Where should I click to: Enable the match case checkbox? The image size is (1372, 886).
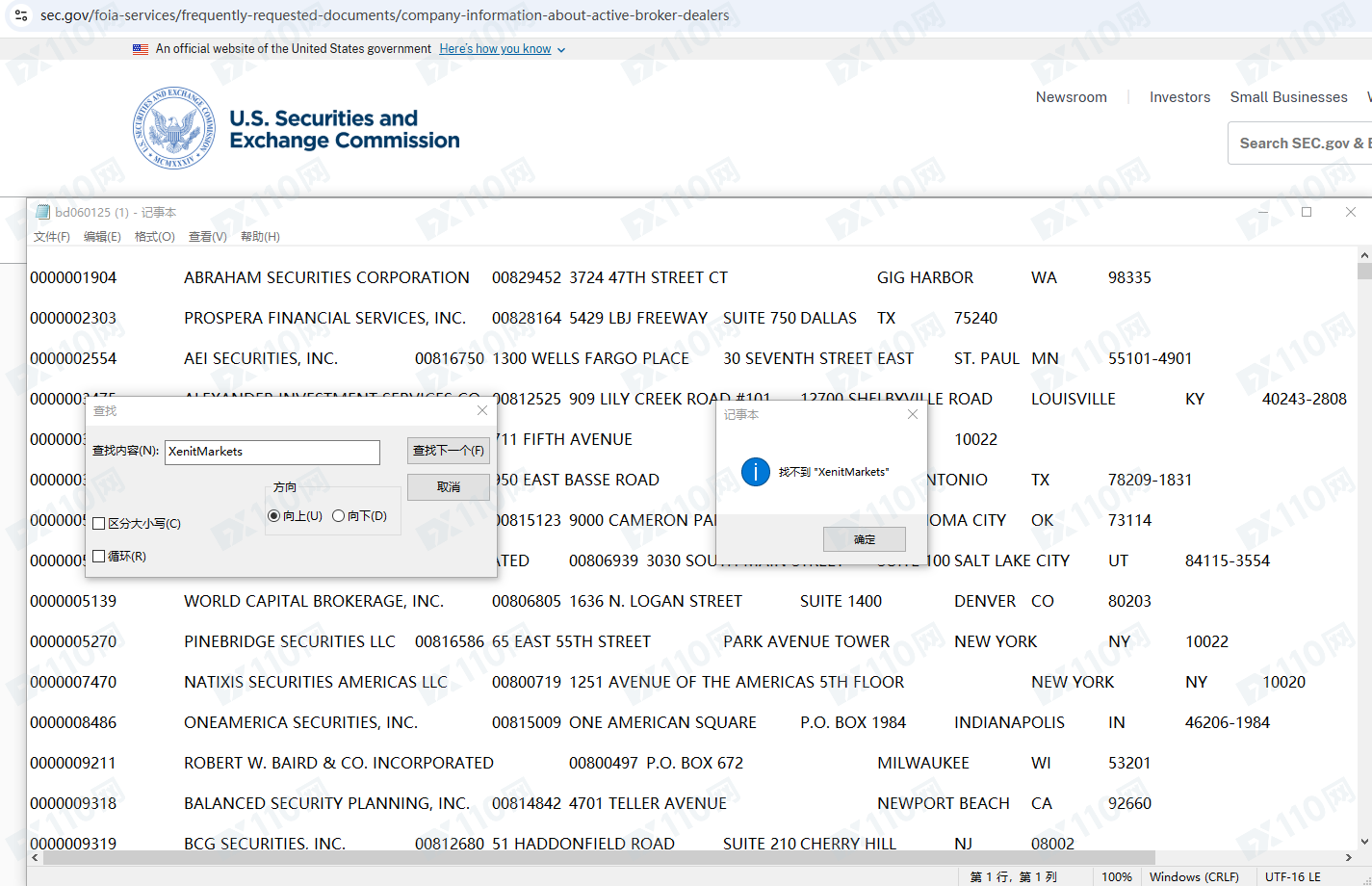[x=98, y=524]
